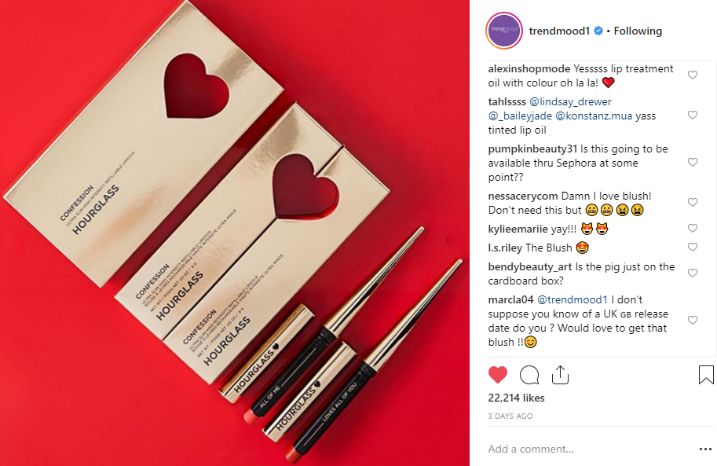This screenshot has height=466, width=717.
Task: Like kylieemariie's yay comment
Action: [693, 228]
